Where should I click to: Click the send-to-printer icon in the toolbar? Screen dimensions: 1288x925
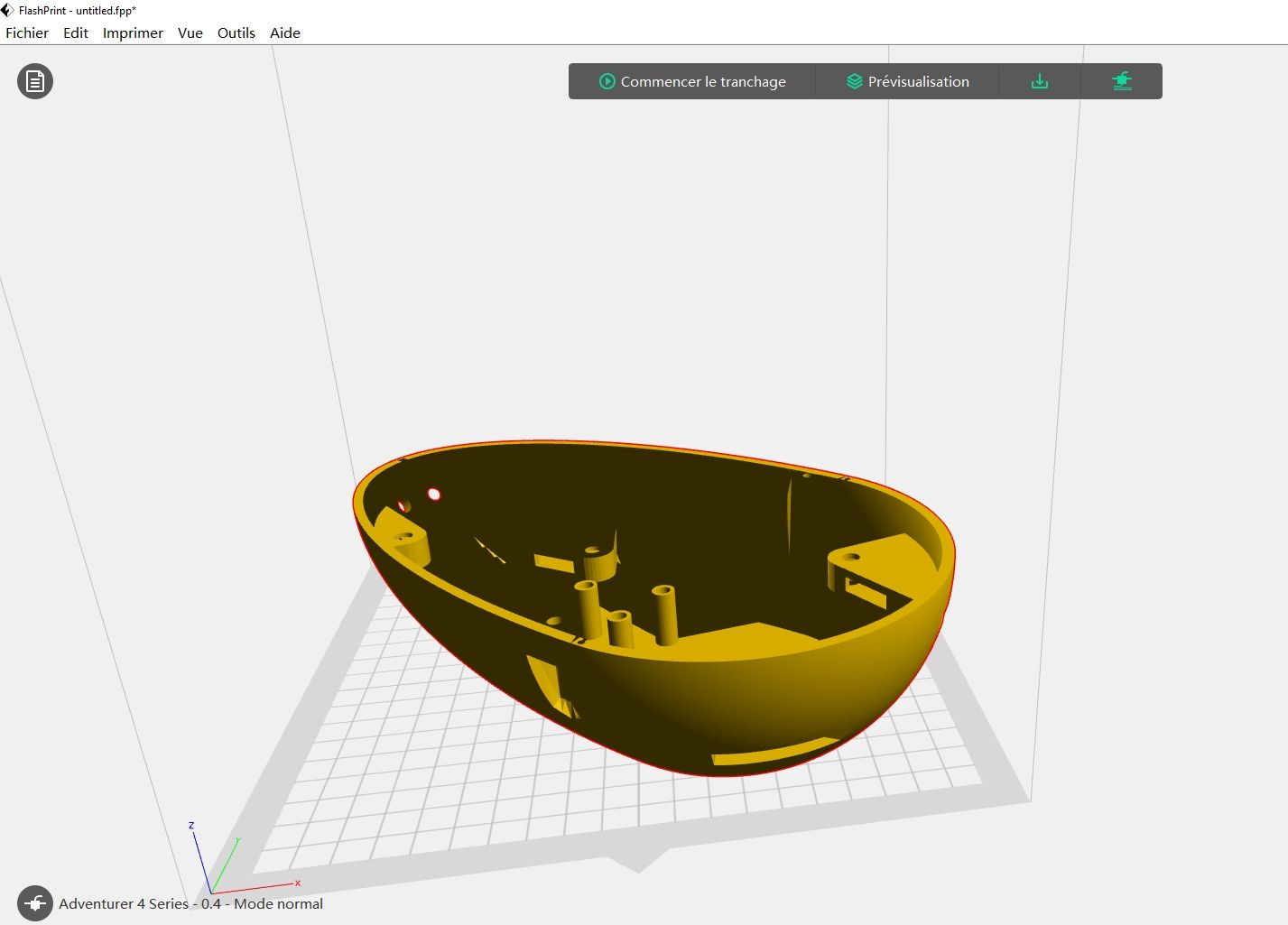pos(1121,81)
